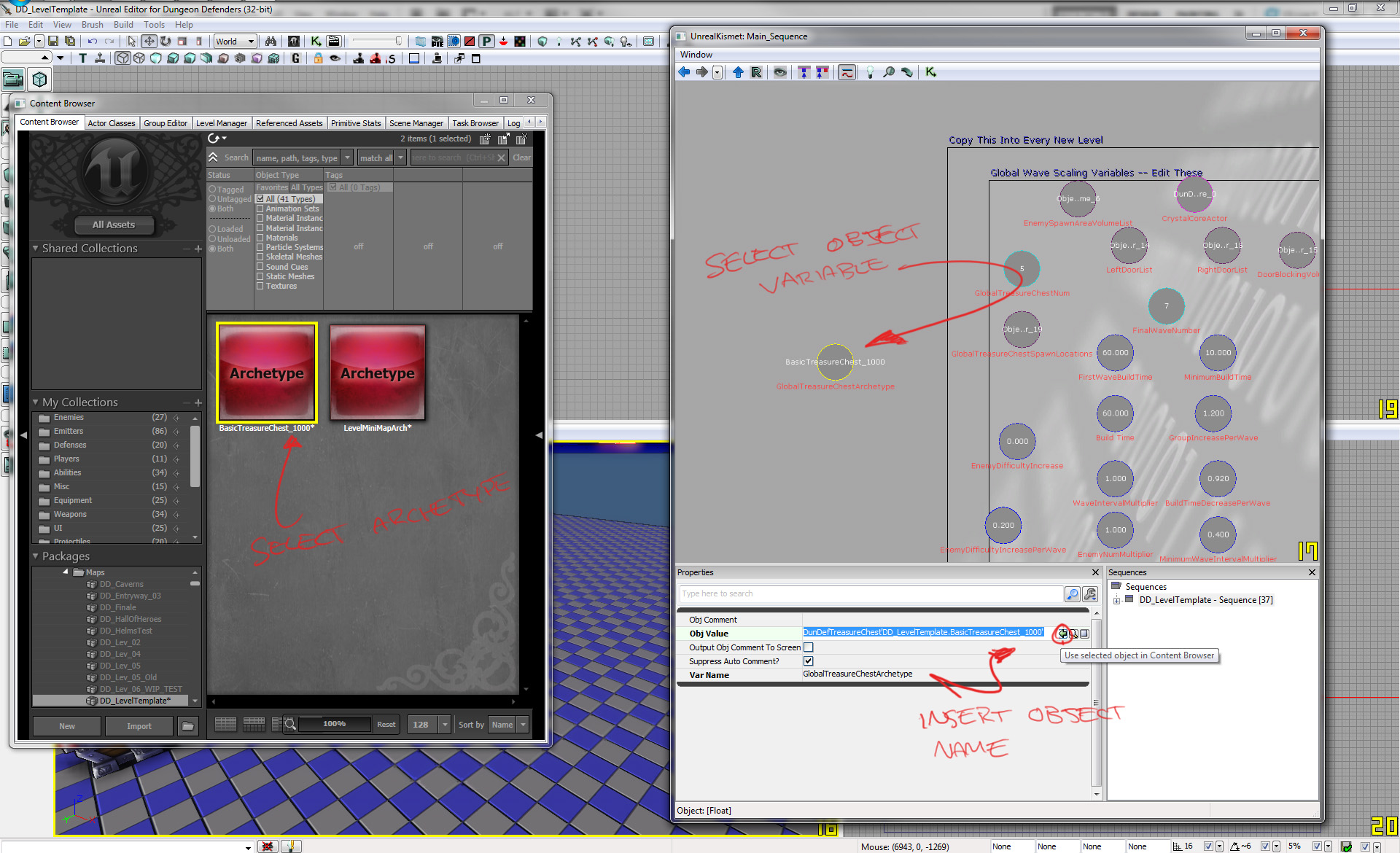This screenshot has height=853, width=1400.
Task: Click Use selected object in Content Browser arrow
Action: [1063, 634]
